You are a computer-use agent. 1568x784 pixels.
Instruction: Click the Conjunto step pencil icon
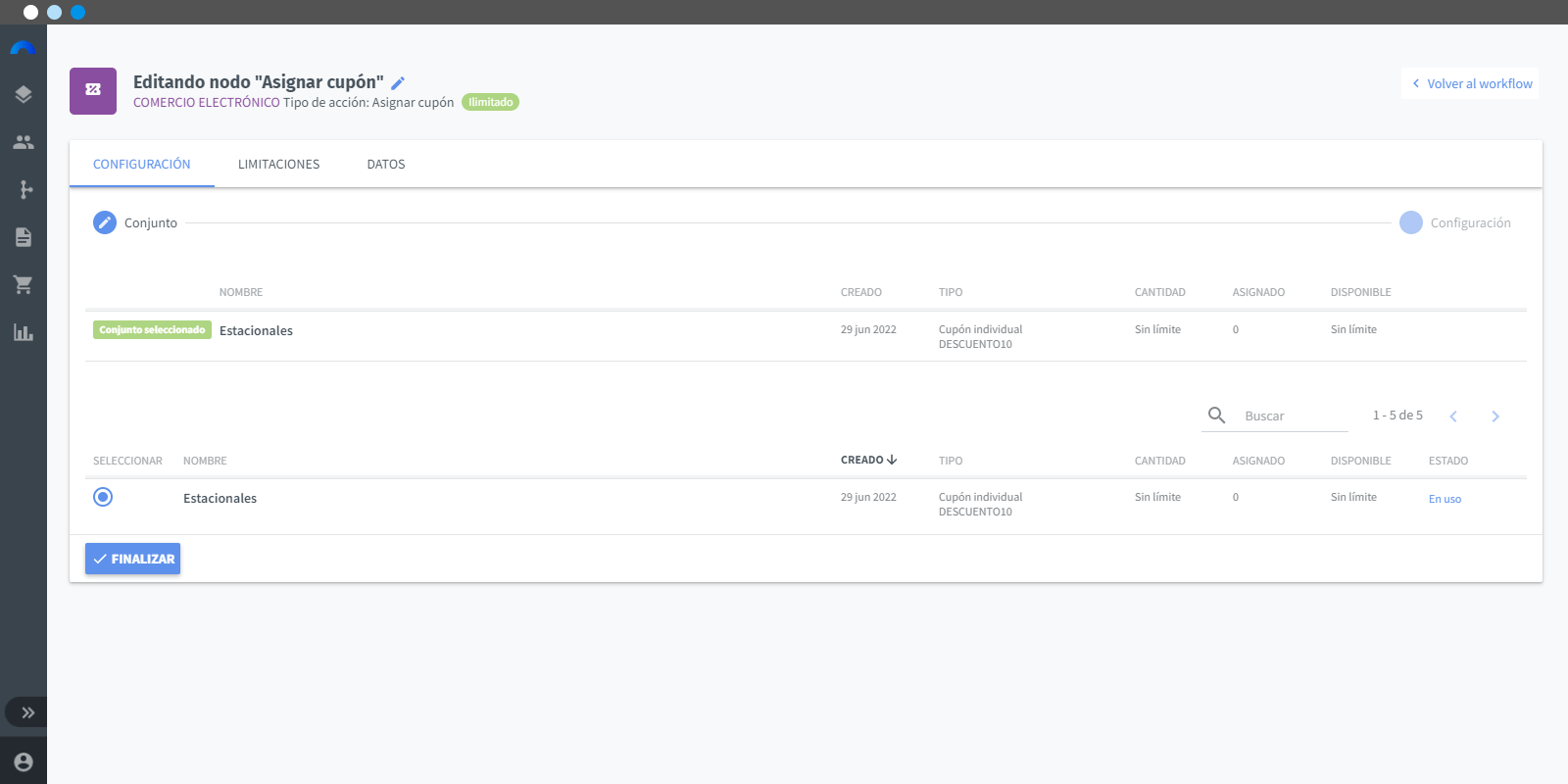tap(105, 222)
